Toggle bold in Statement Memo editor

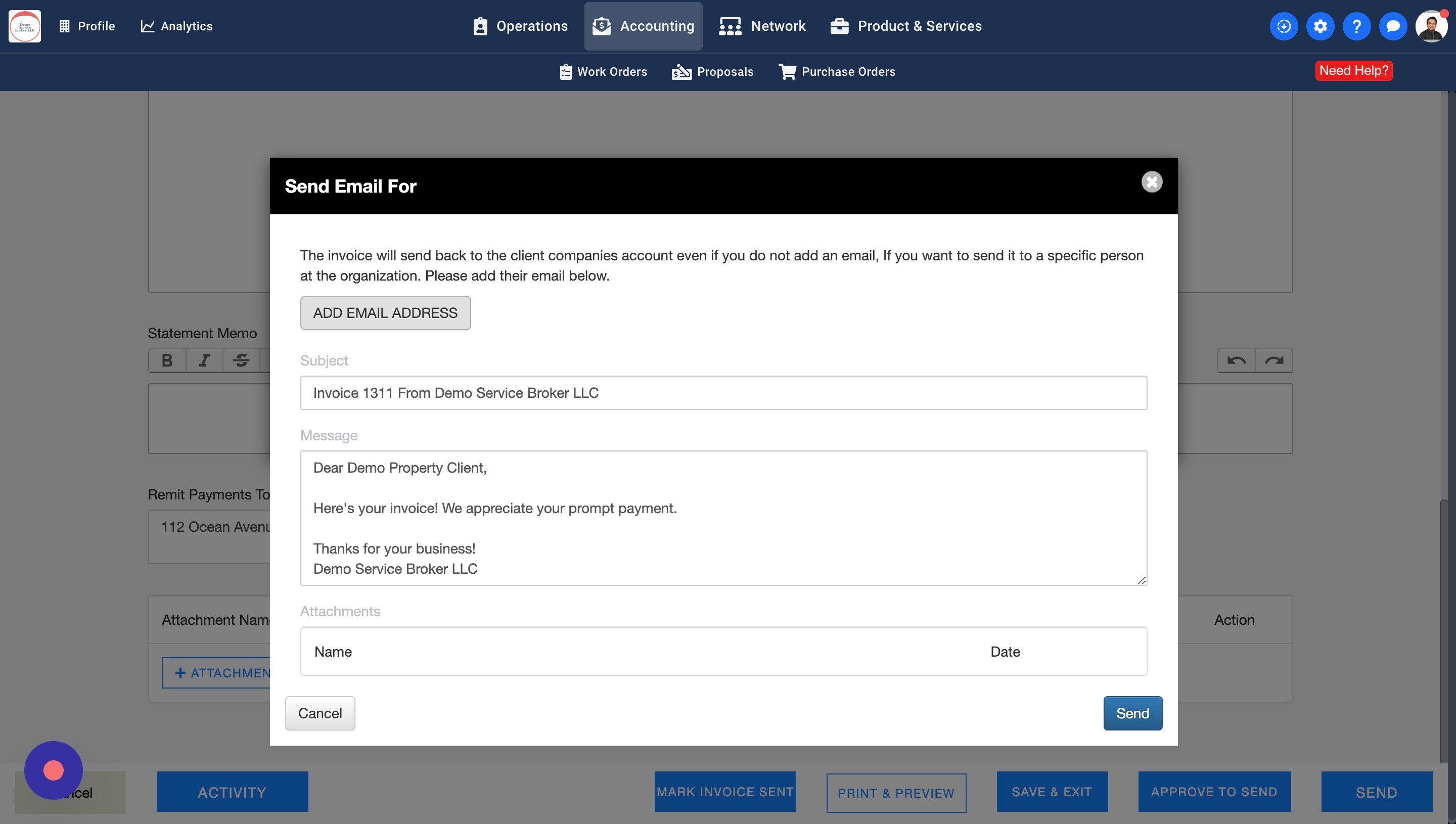pyautogui.click(x=167, y=360)
